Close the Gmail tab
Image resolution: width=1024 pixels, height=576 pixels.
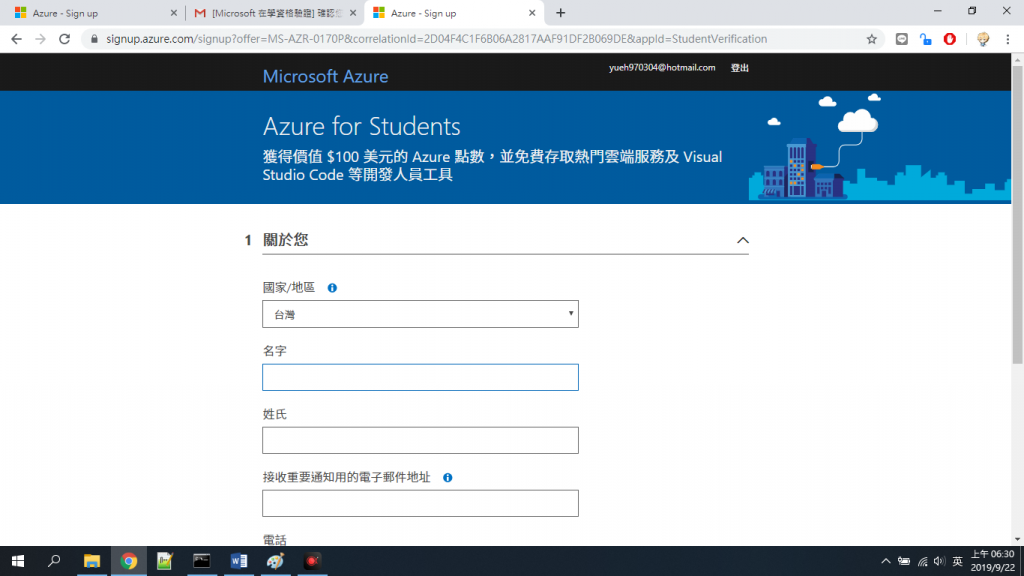(353, 13)
